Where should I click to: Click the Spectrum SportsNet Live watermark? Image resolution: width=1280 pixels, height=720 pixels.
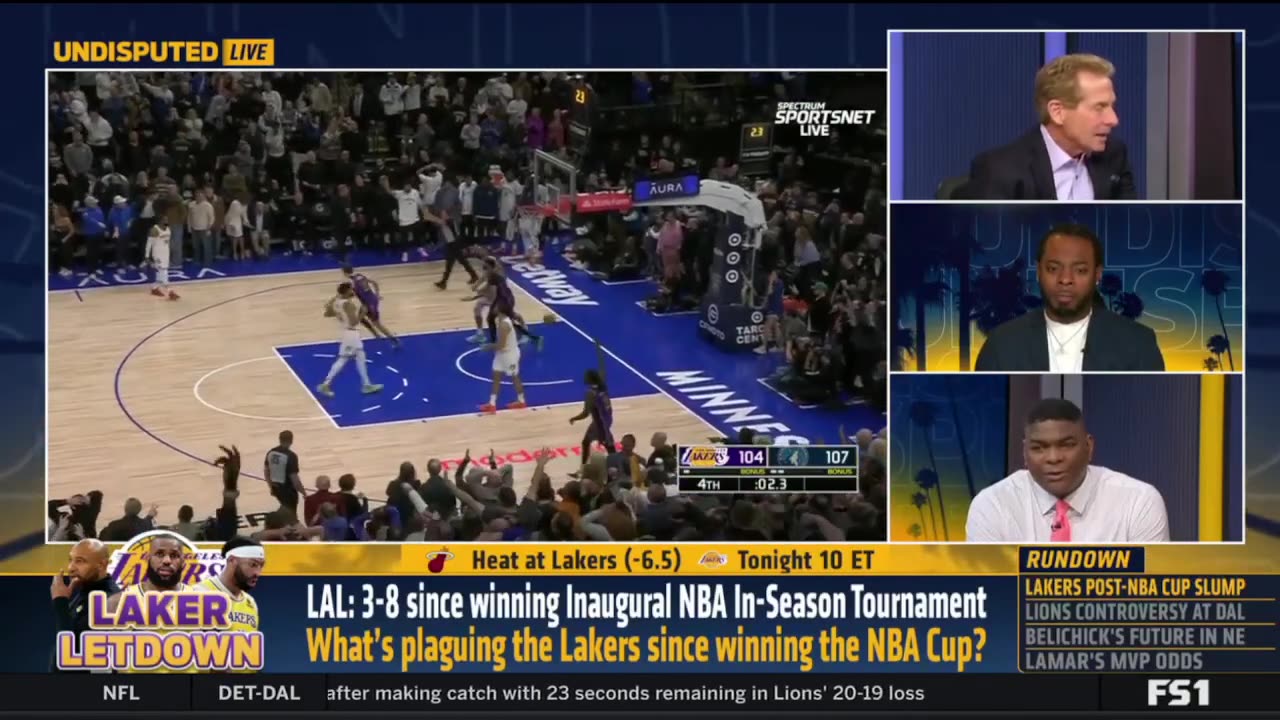coord(824,119)
